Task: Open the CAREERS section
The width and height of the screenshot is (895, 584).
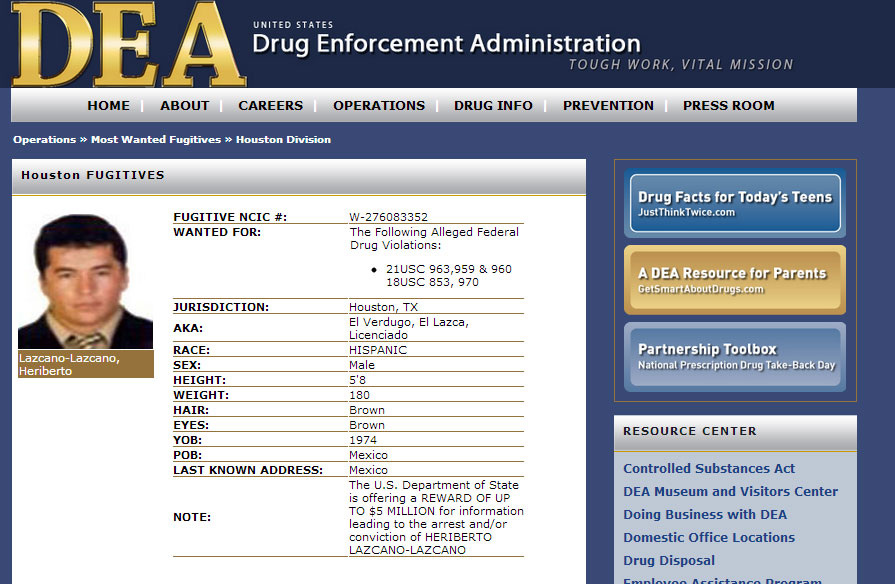Action: pyautogui.click(x=271, y=106)
